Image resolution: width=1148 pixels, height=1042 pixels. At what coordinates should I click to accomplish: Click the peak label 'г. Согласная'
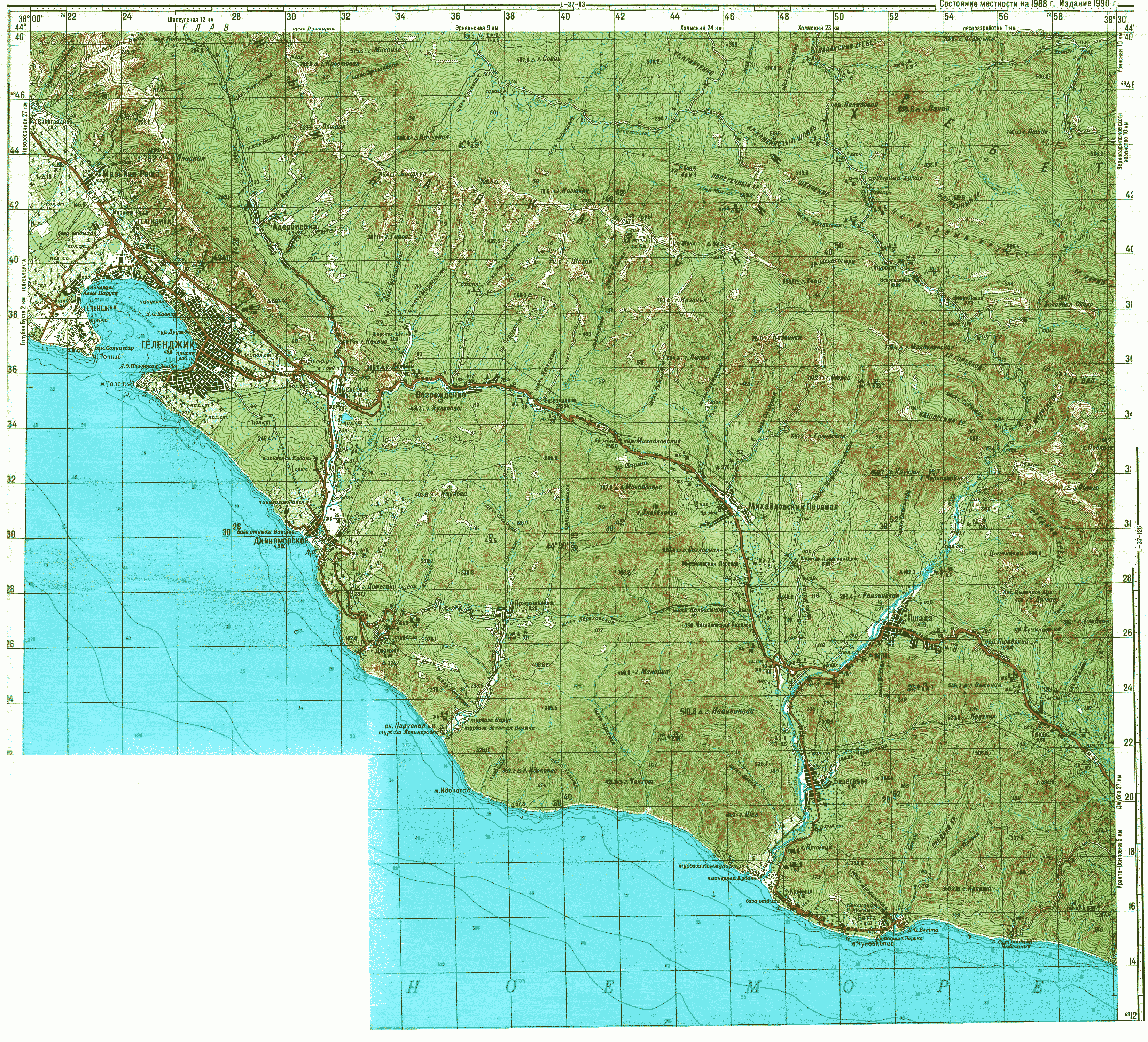click(x=702, y=550)
